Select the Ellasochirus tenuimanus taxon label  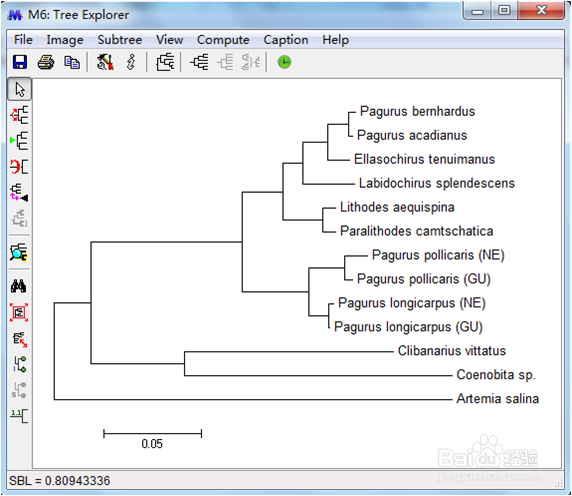pos(424,159)
